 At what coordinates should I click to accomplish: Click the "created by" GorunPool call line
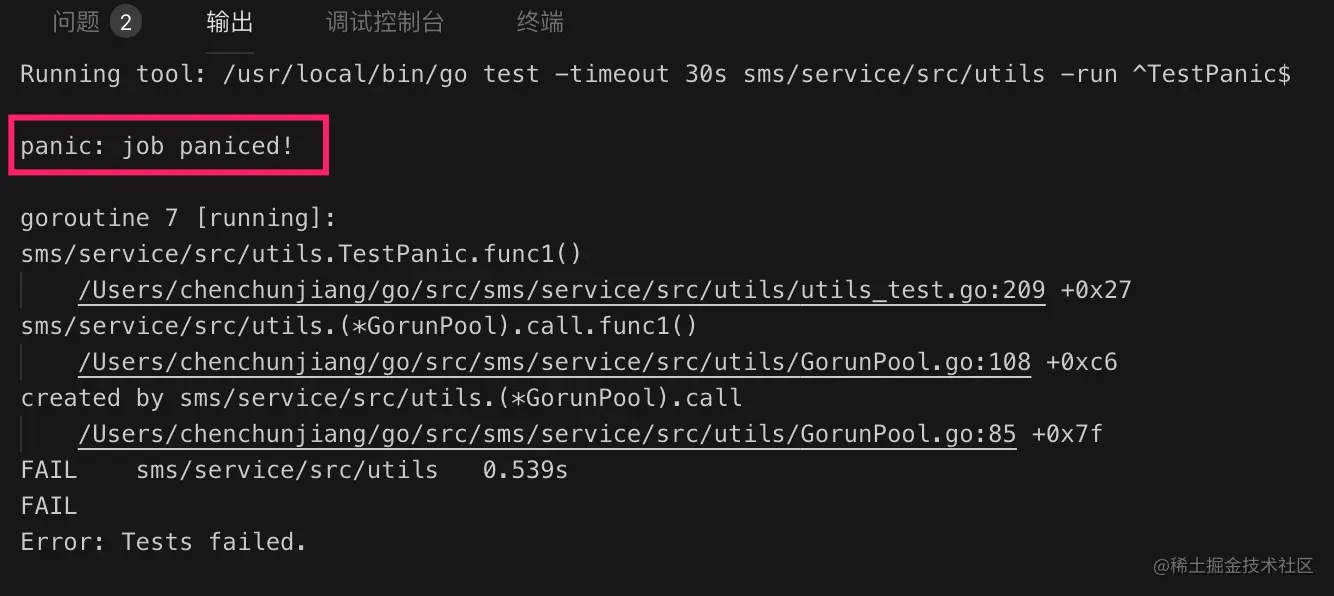381,398
